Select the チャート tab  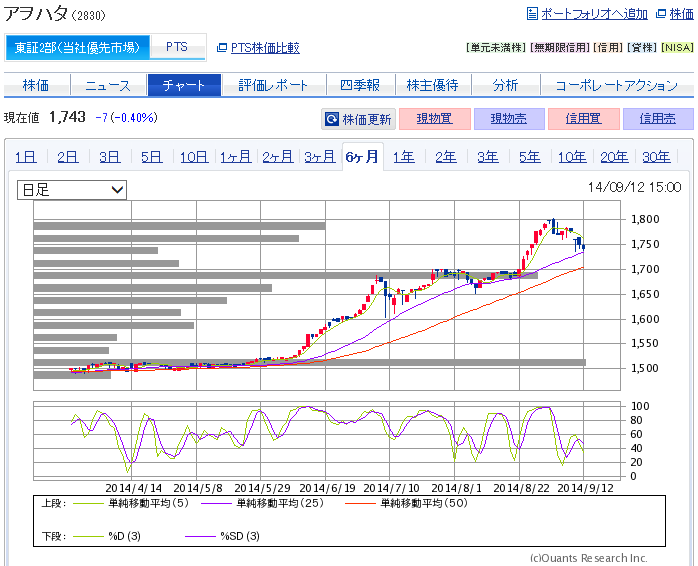click(x=184, y=85)
